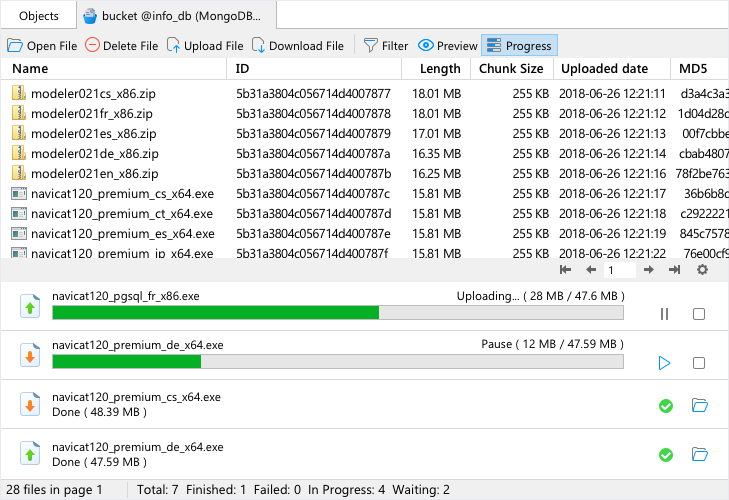Sort by the Length column header
The height and width of the screenshot is (500, 729).
pyautogui.click(x=436, y=69)
